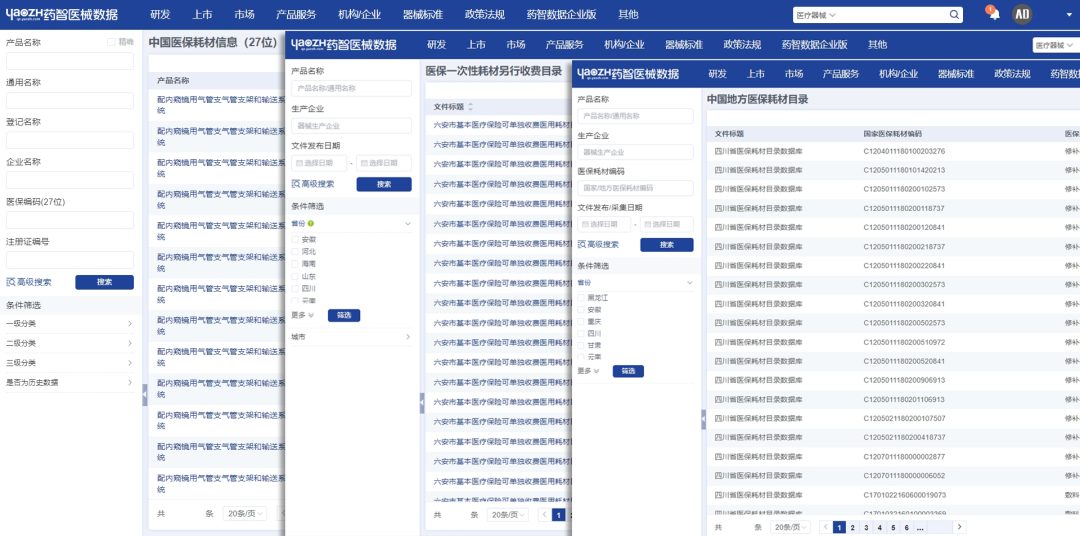1080x536 pixels.
Task: Open 药智数据企业版 in the top back bar
Action: [561, 14]
